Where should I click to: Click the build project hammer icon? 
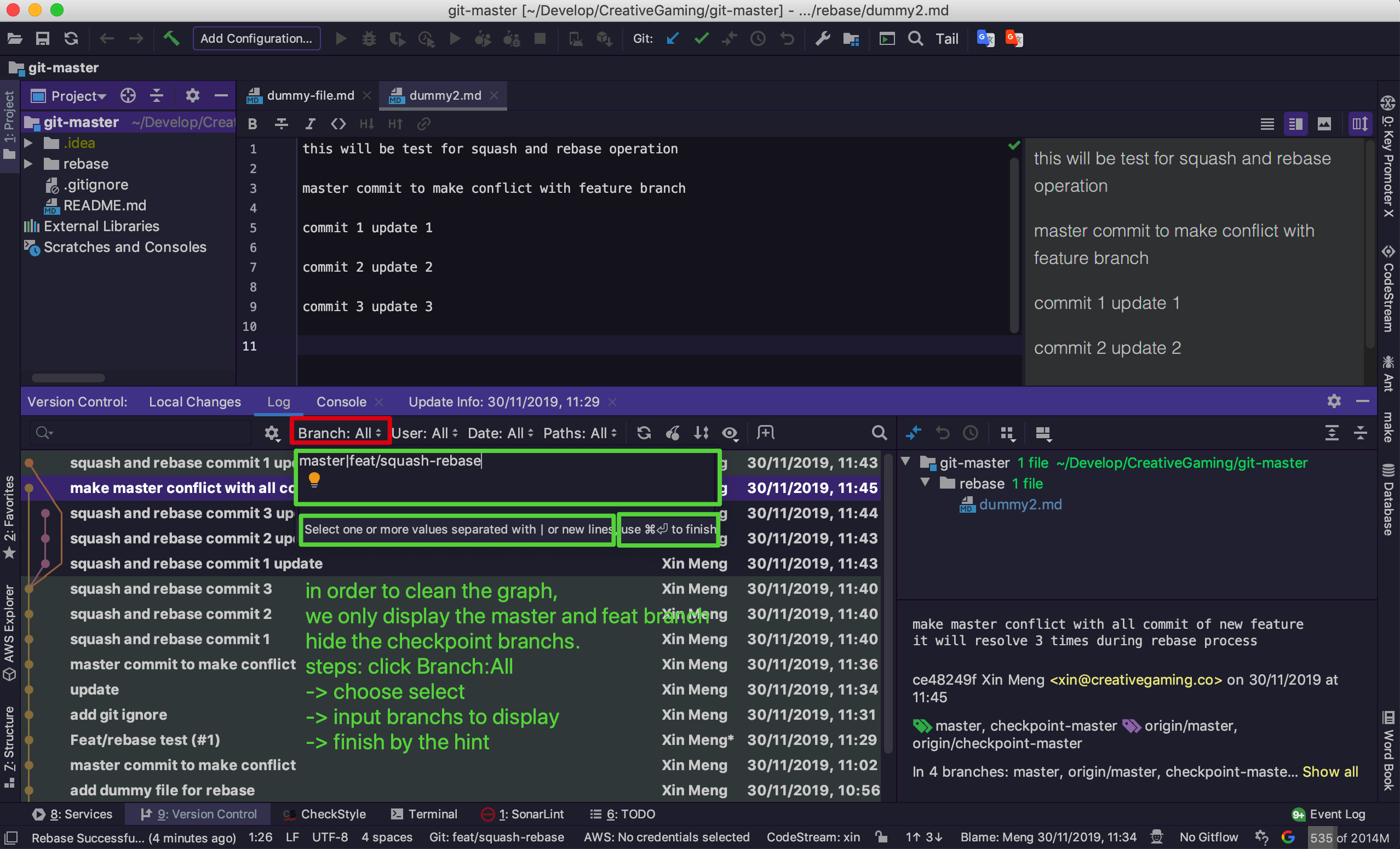click(171, 39)
